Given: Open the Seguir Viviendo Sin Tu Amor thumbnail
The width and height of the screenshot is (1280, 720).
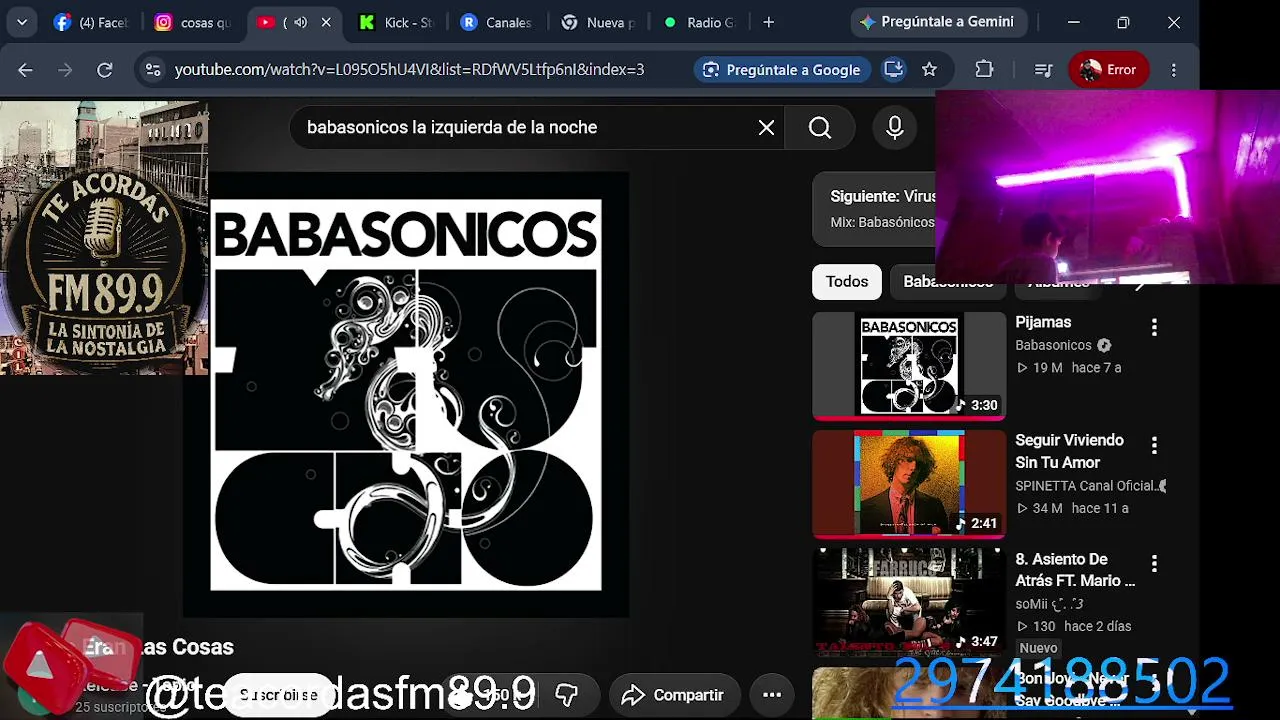Looking at the screenshot, I should tap(909, 484).
